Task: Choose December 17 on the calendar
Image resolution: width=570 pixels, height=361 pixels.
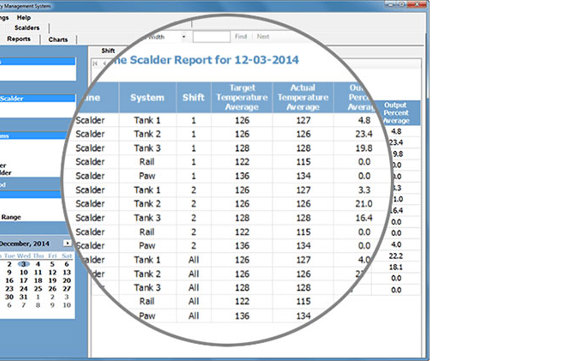Action: tap(24, 281)
